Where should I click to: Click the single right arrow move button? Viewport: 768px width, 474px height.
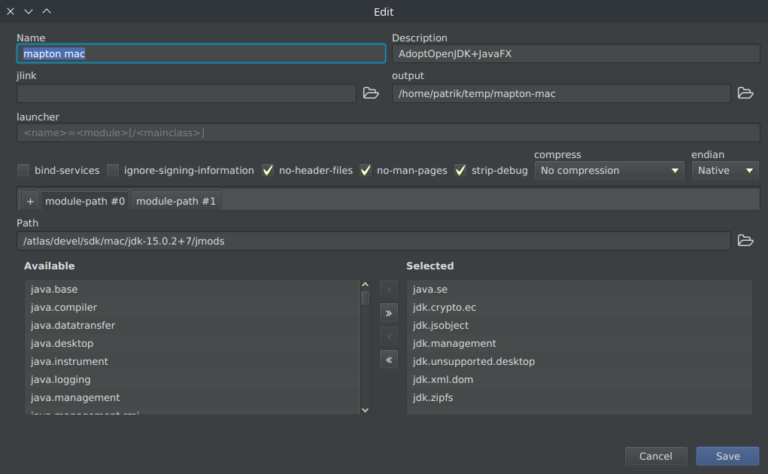tap(389, 290)
